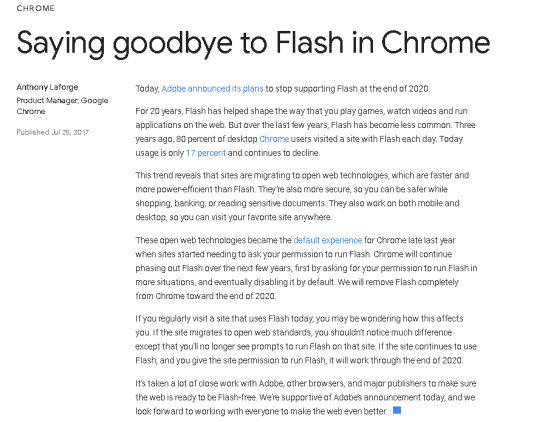Image resolution: width=554 pixels, height=422 pixels.
Task: Click the 'Saying goodbye to Flash in Chrome' headline
Action: coord(253,43)
